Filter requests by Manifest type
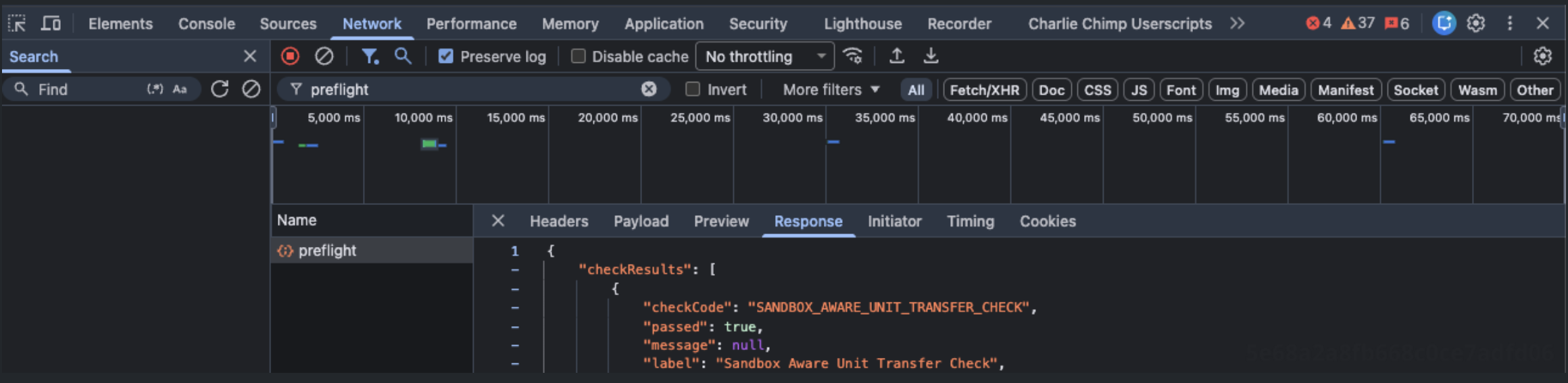This screenshot has width=1568, height=383. pyautogui.click(x=1346, y=90)
